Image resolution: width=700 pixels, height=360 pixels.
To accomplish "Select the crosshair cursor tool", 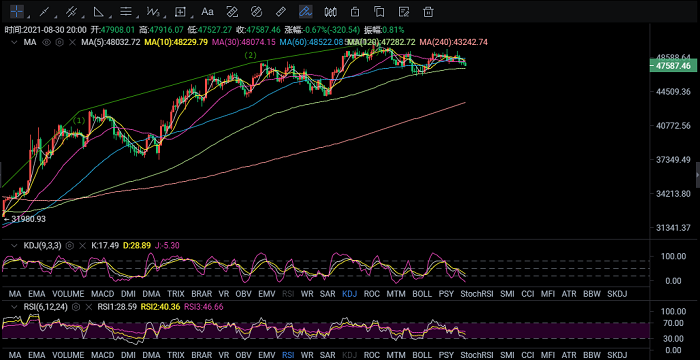I will pyautogui.click(x=17, y=12).
